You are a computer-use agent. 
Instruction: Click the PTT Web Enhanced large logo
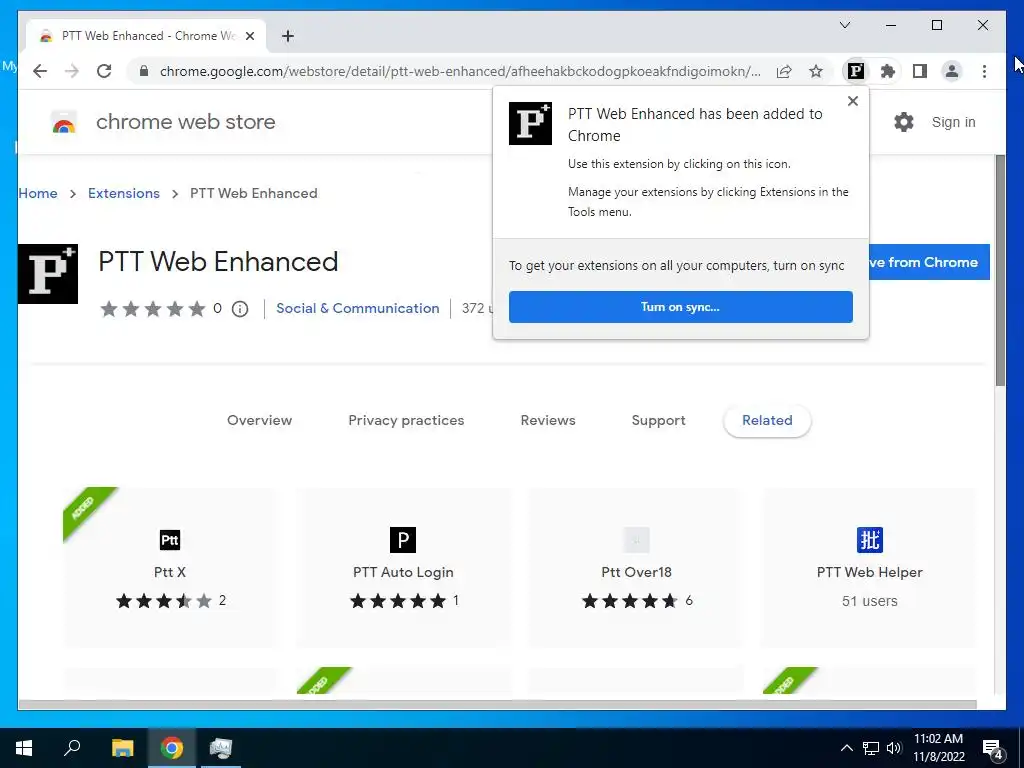tap(48, 274)
